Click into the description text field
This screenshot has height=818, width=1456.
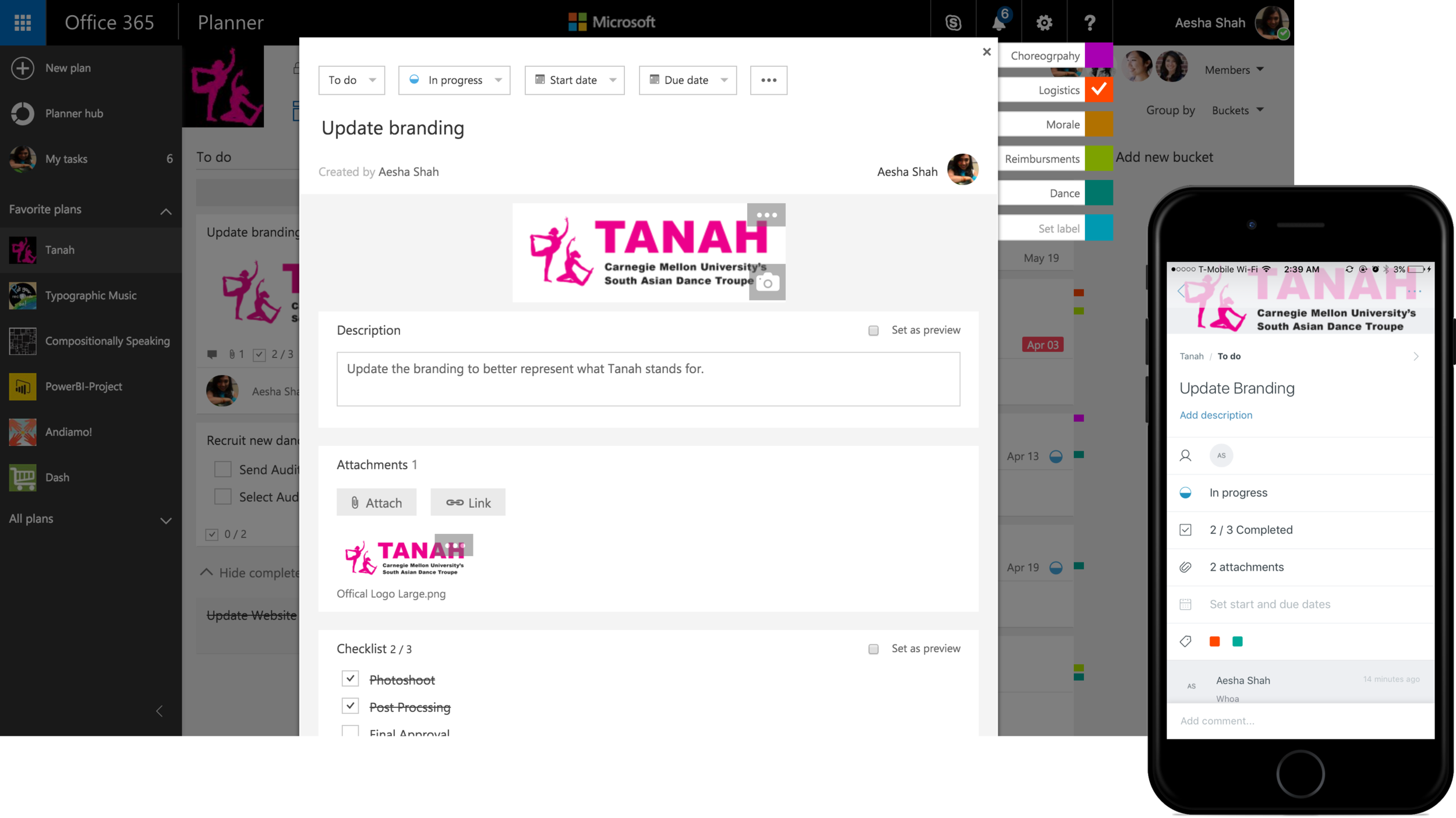(x=648, y=379)
